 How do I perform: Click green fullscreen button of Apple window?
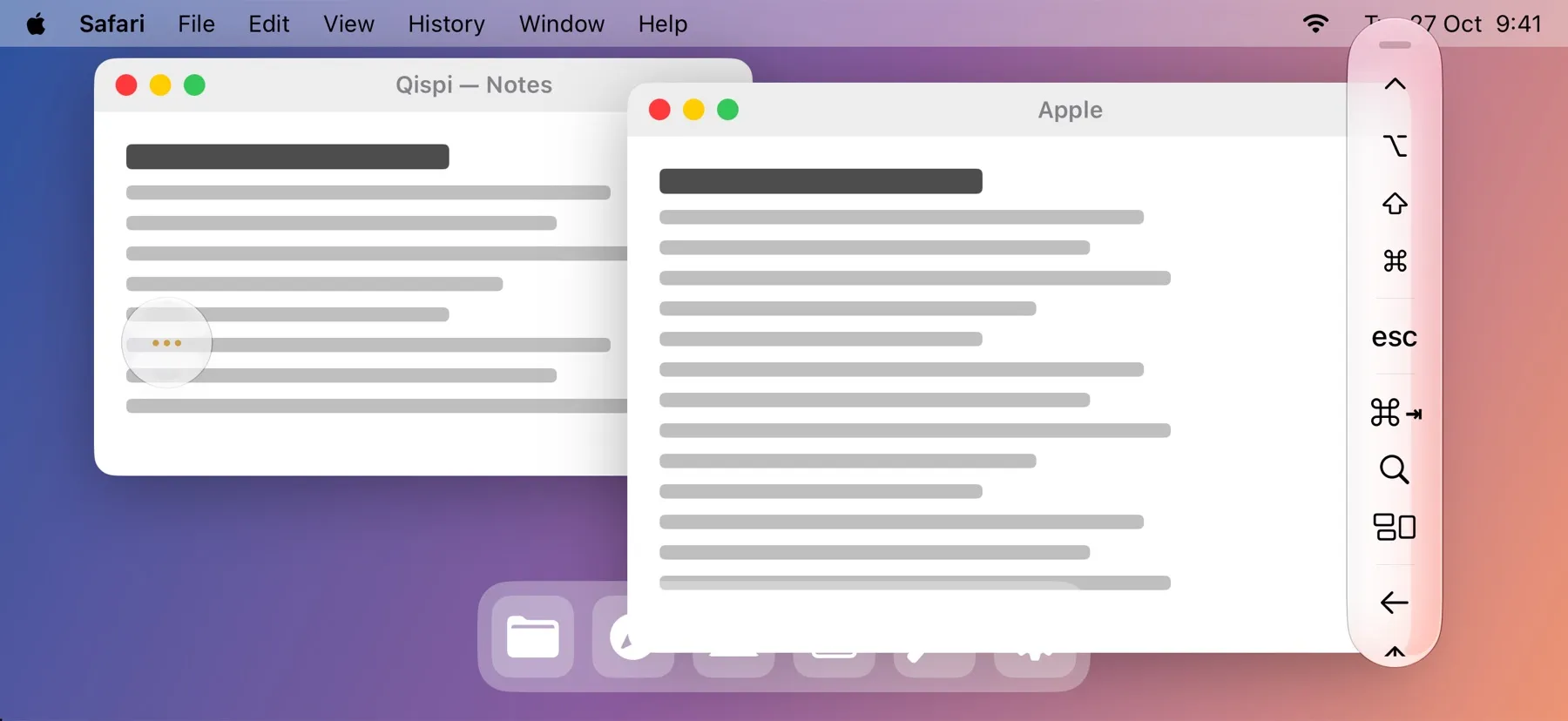[727, 110]
